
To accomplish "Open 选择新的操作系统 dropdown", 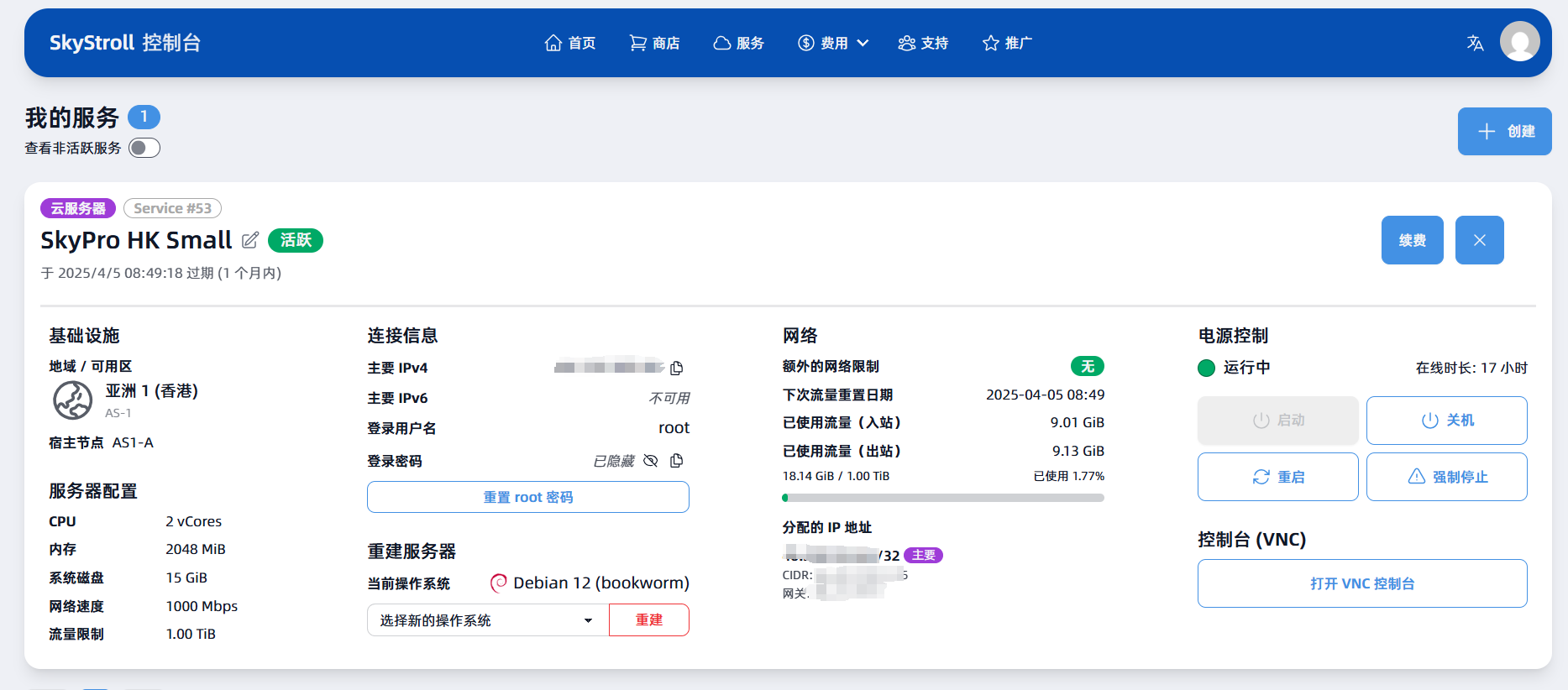I will 488,620.
